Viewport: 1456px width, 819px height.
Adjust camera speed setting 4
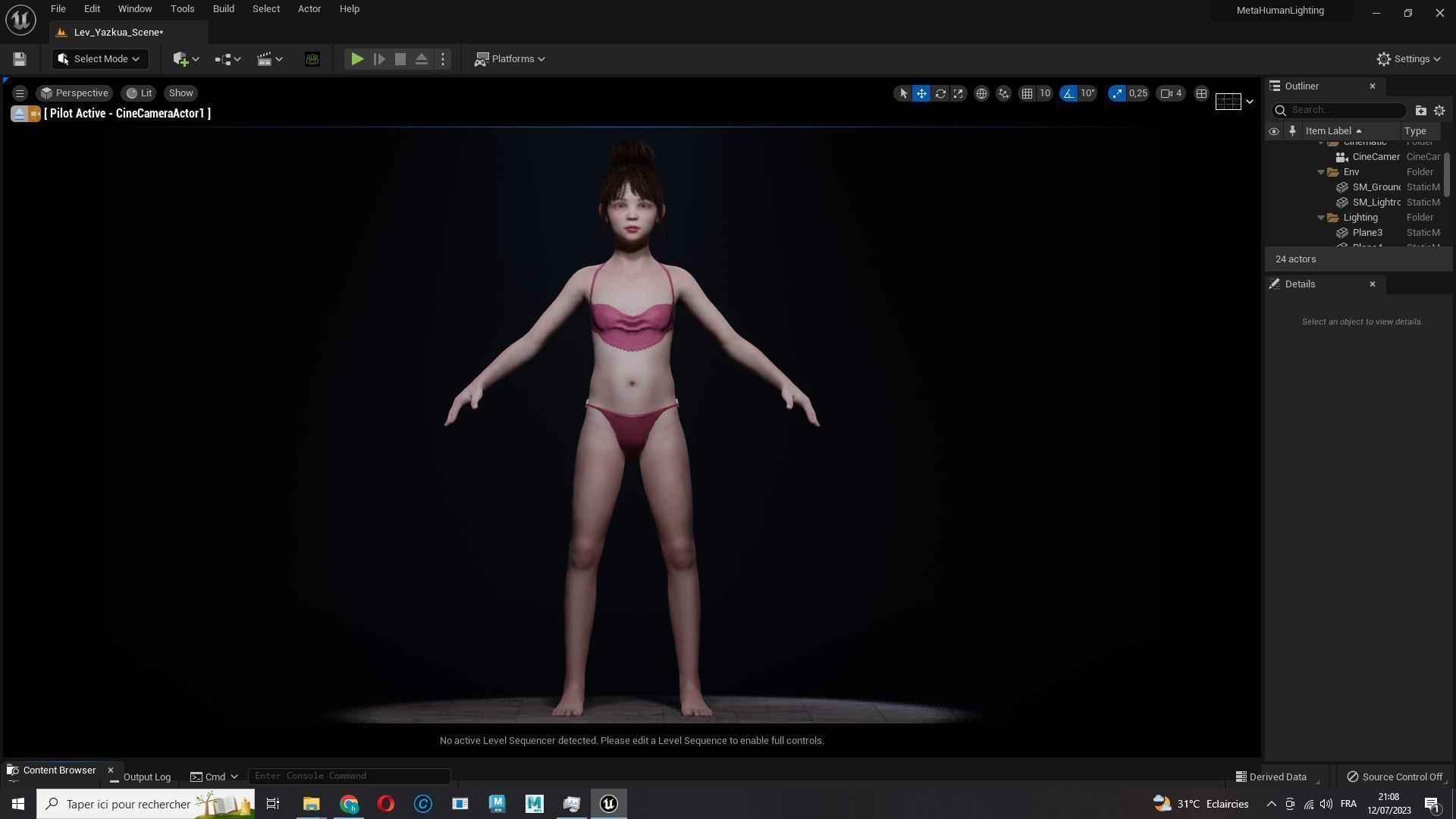click(1172, 93)
